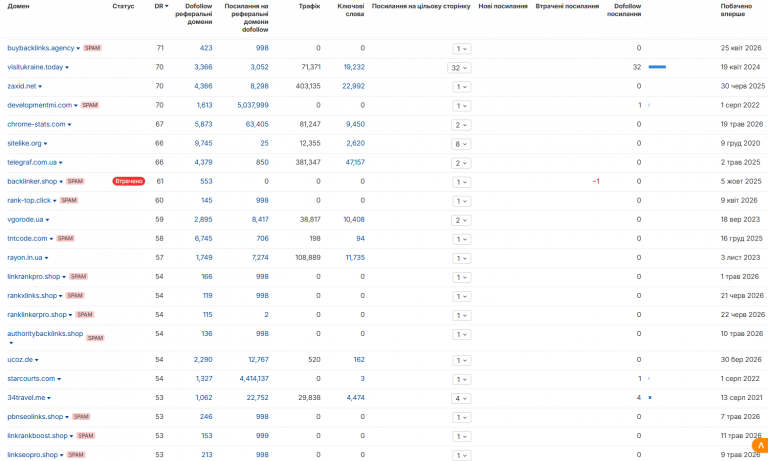Click the Нові посилання column header
Screen dimensions: 768x461
pyautogui.click(x=503, y=6)
